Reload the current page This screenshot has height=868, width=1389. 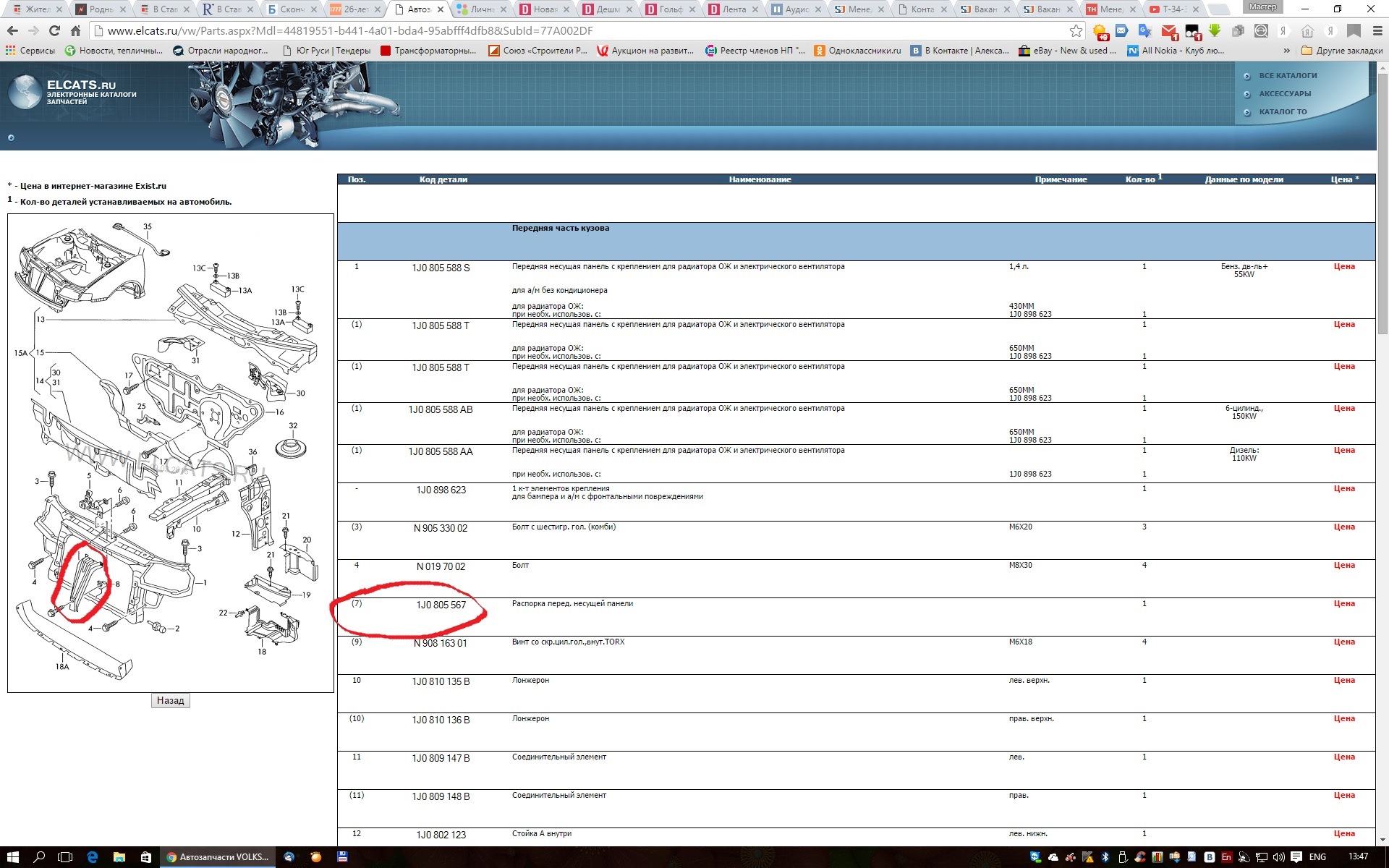pos(54,31)
